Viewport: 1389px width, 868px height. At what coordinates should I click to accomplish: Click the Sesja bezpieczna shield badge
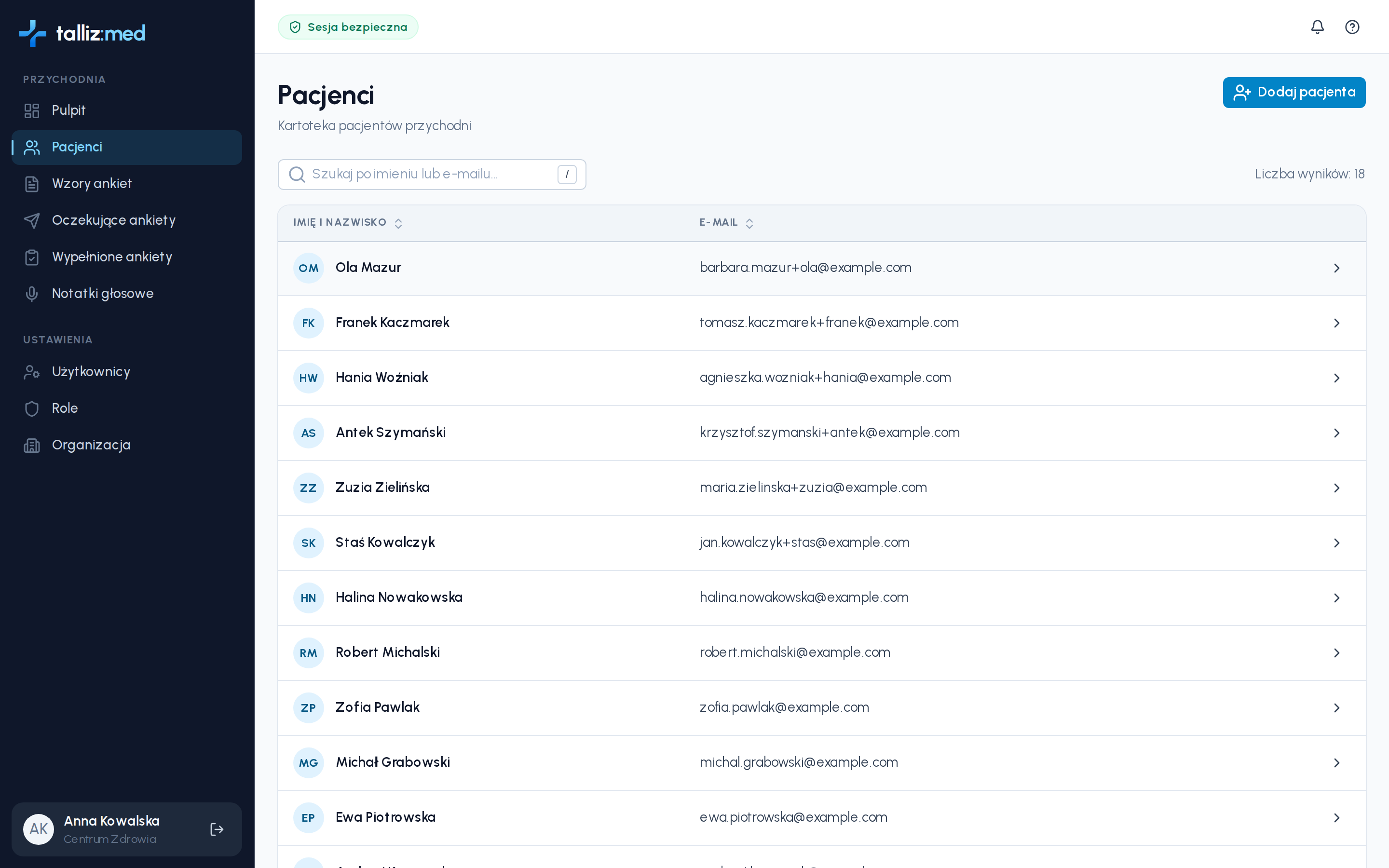pyautogui.click(x=348, y=27)
